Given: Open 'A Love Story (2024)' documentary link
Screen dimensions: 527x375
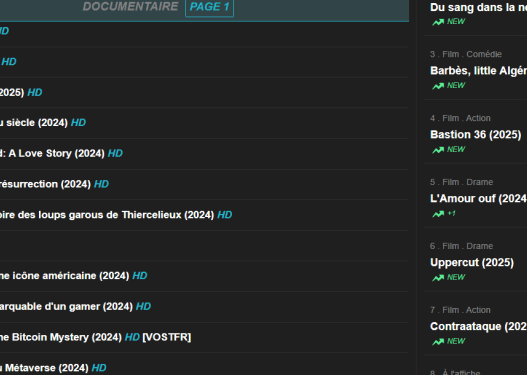Looking at the screenshot, I should click(x=52, y=153).
